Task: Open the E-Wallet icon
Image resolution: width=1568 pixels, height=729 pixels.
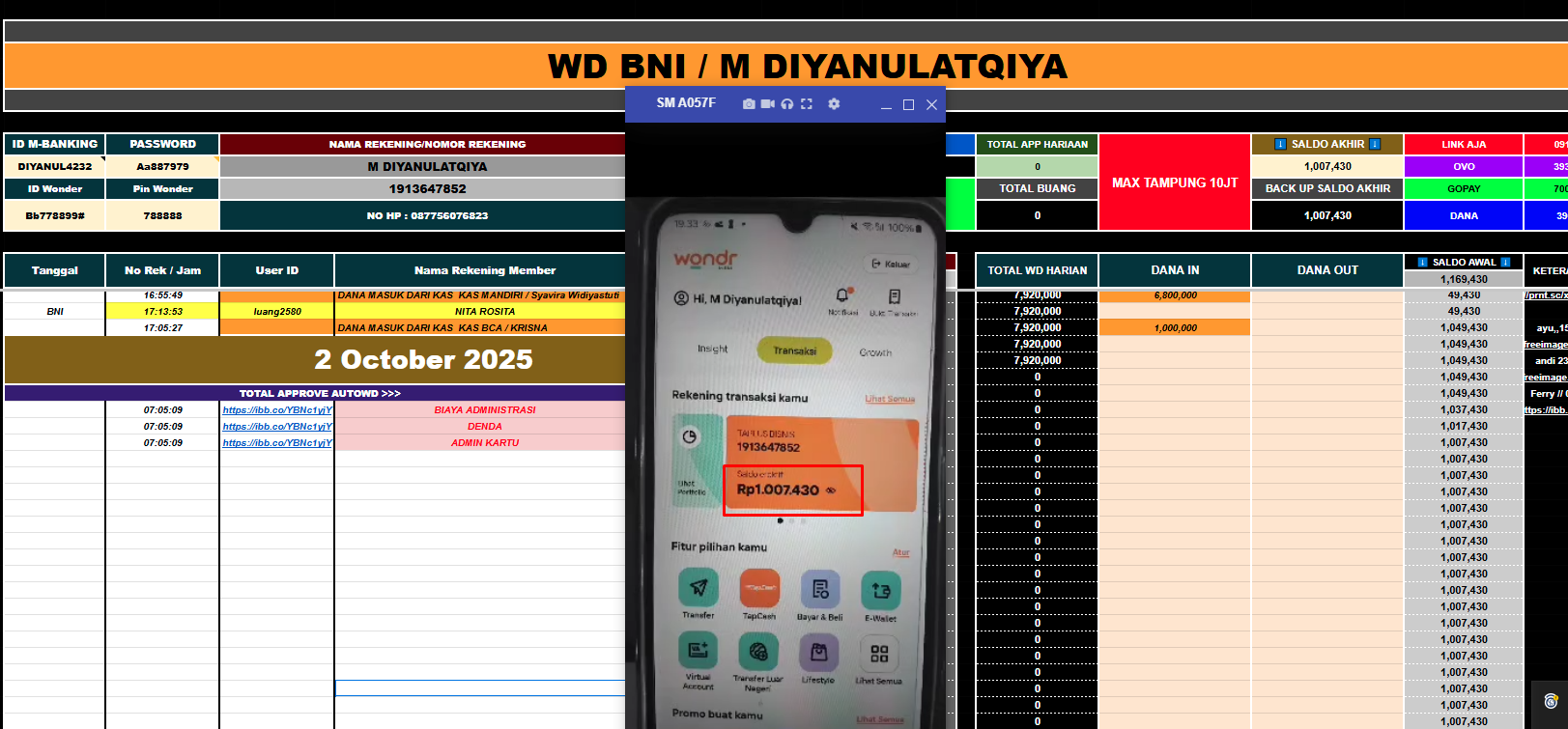Action: (x=880, y=590)
